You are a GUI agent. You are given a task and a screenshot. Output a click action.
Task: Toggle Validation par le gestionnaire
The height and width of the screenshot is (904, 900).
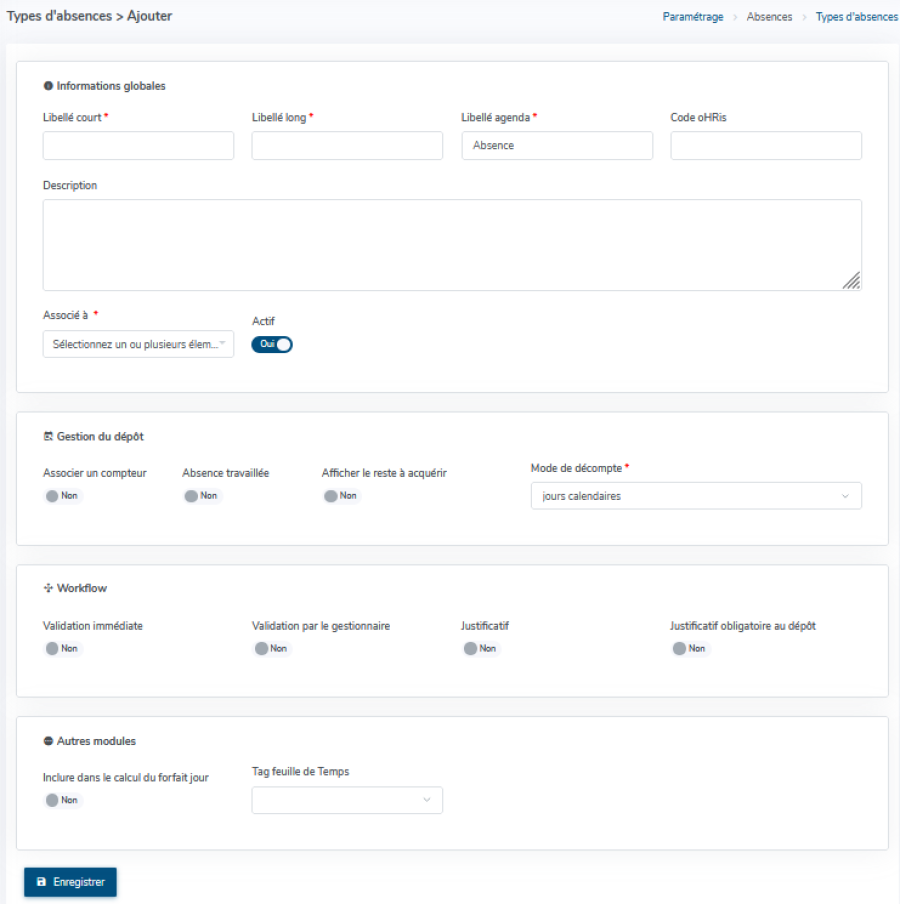click(272, 649)
